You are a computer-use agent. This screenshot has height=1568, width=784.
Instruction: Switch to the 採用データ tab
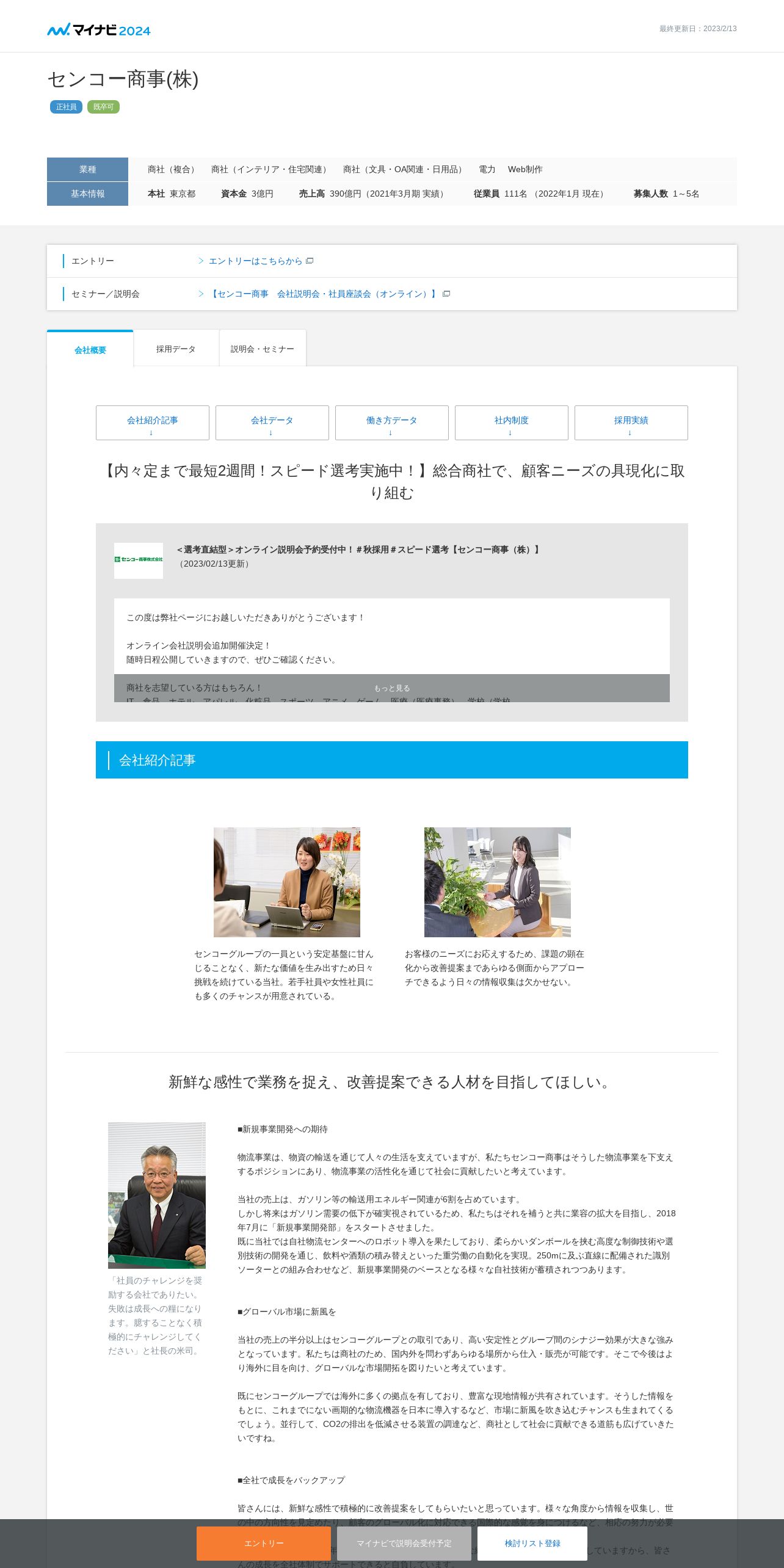pos(176,349)
